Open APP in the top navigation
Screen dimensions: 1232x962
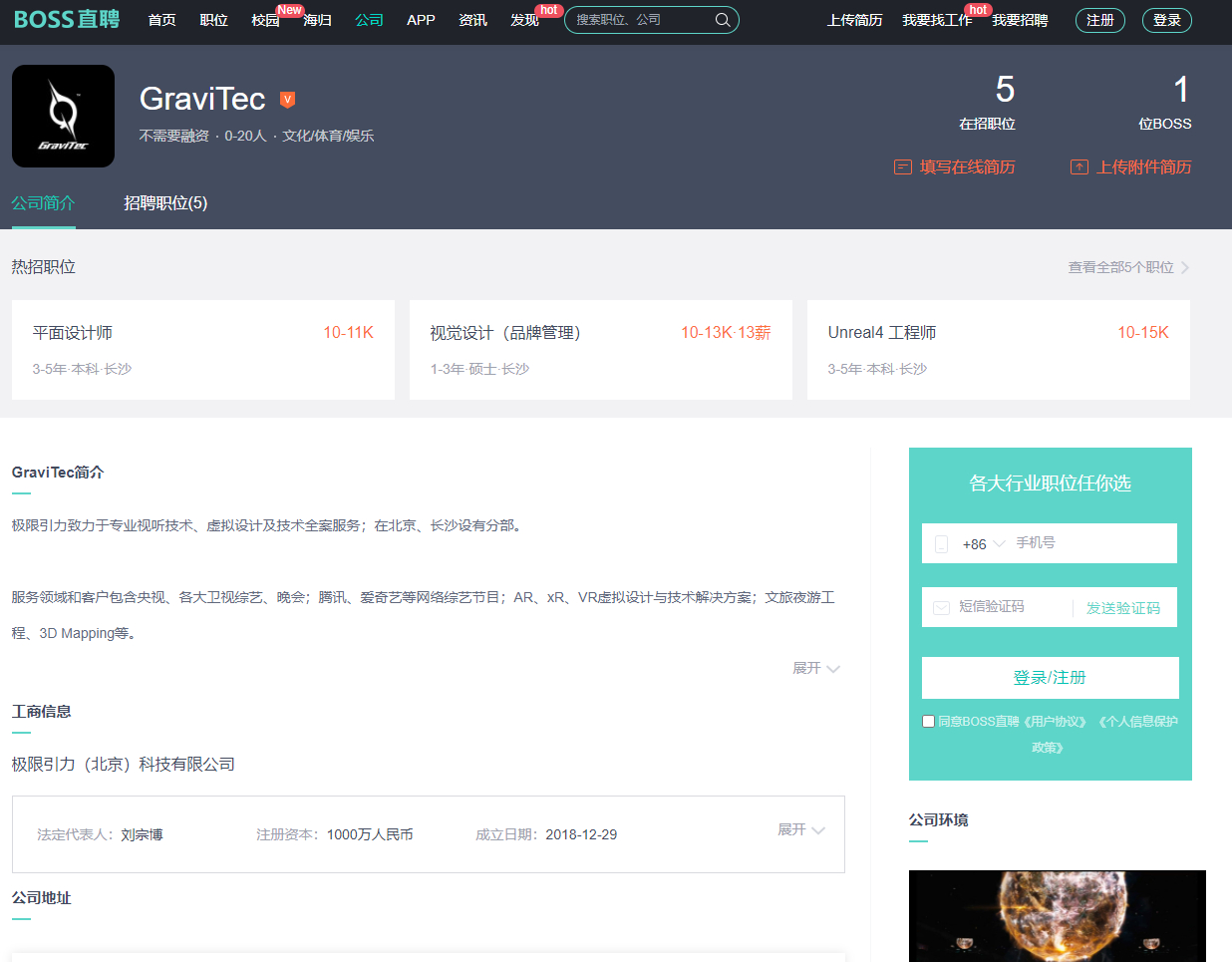click(421, 20)
